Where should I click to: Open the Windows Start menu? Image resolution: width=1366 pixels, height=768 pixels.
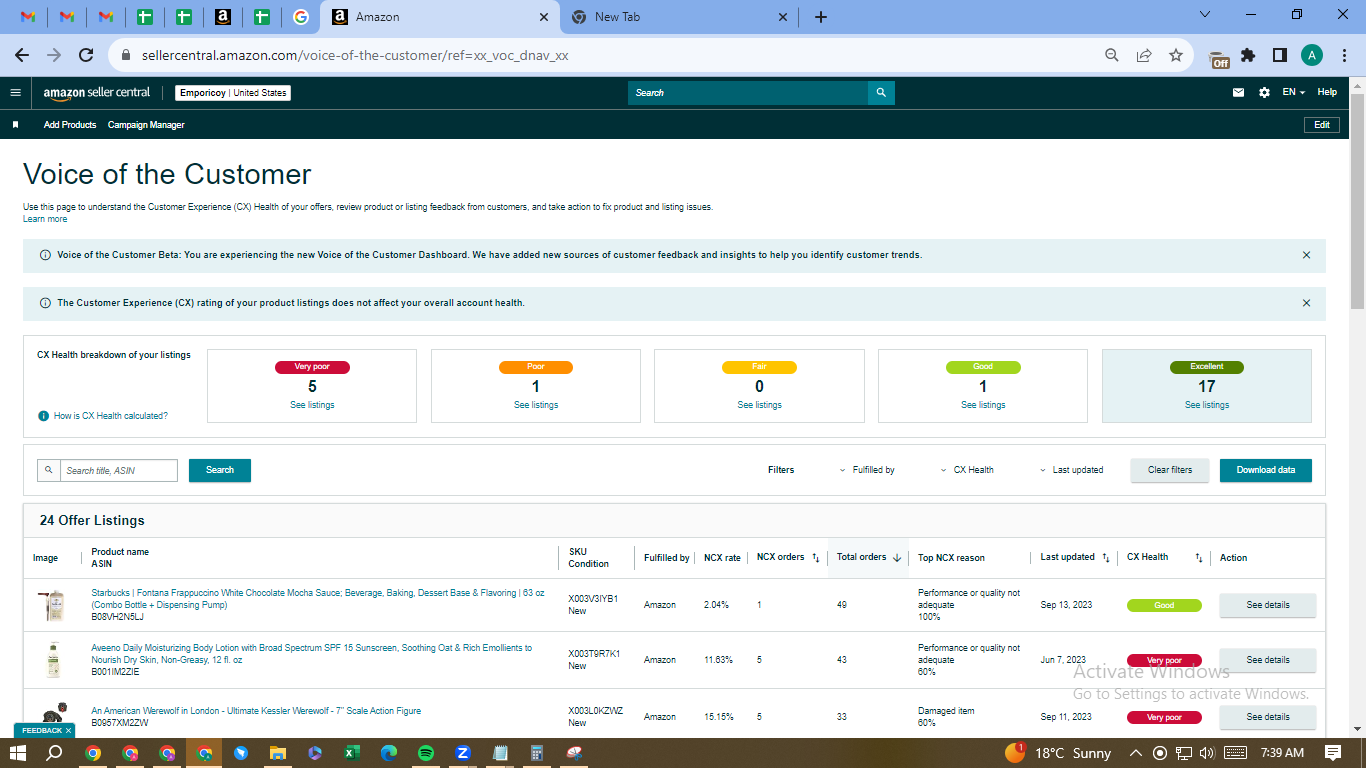[18, 753]
